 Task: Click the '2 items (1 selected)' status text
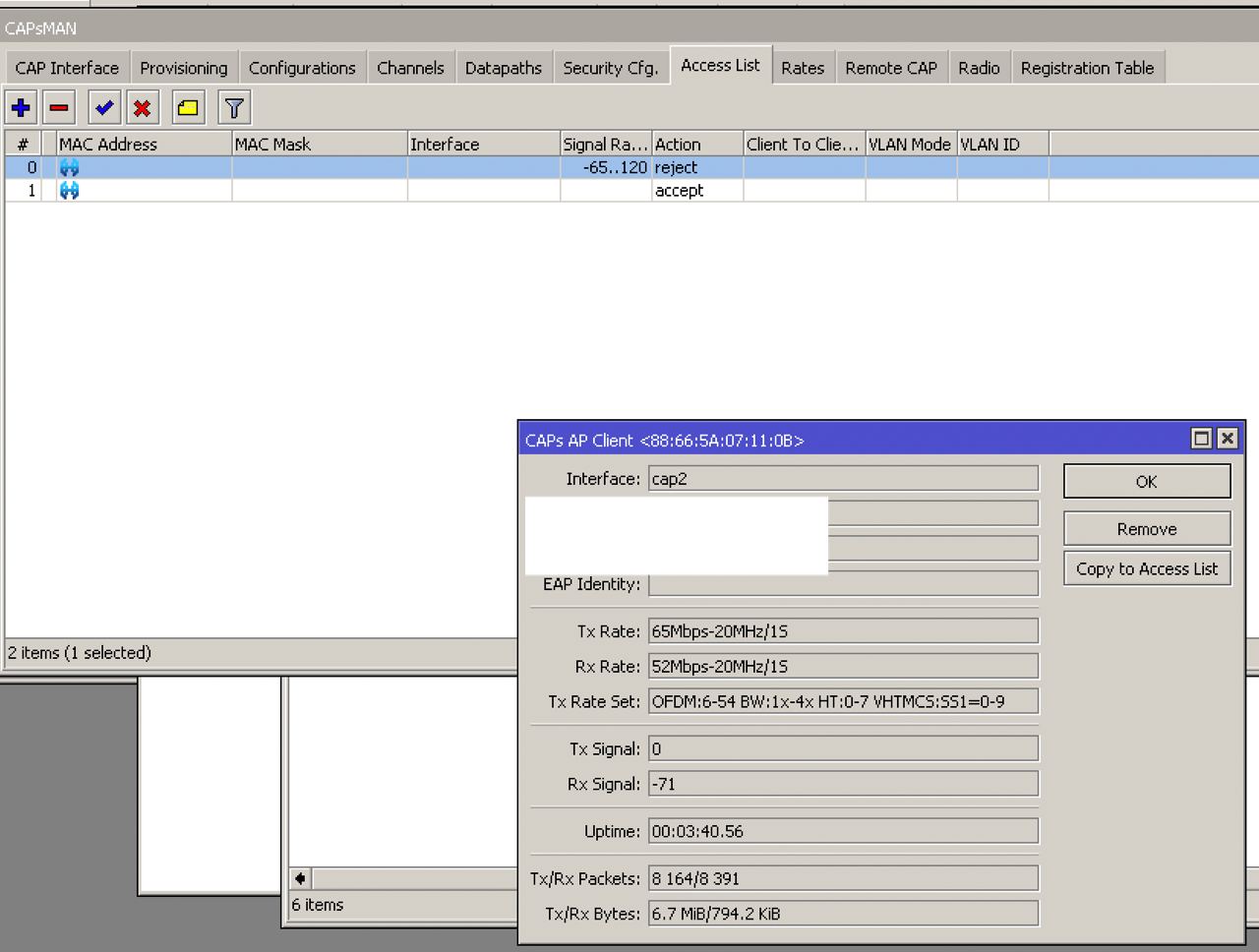80,653
